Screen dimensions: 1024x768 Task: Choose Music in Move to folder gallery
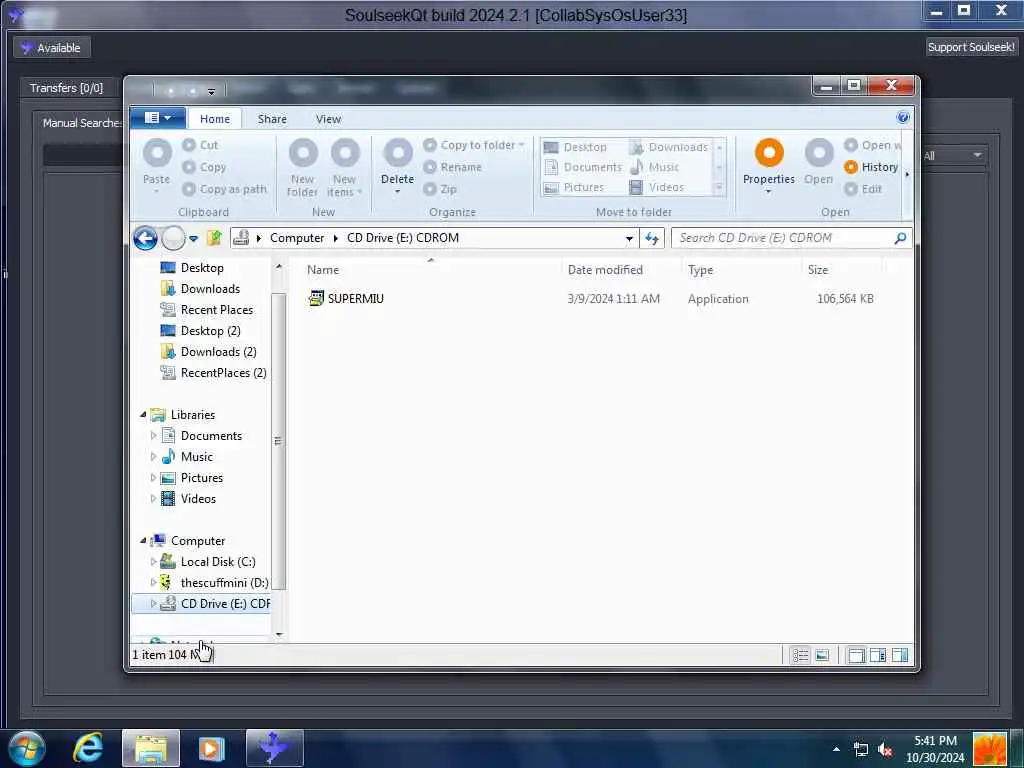pyautogui.click(x=654, y=167)
